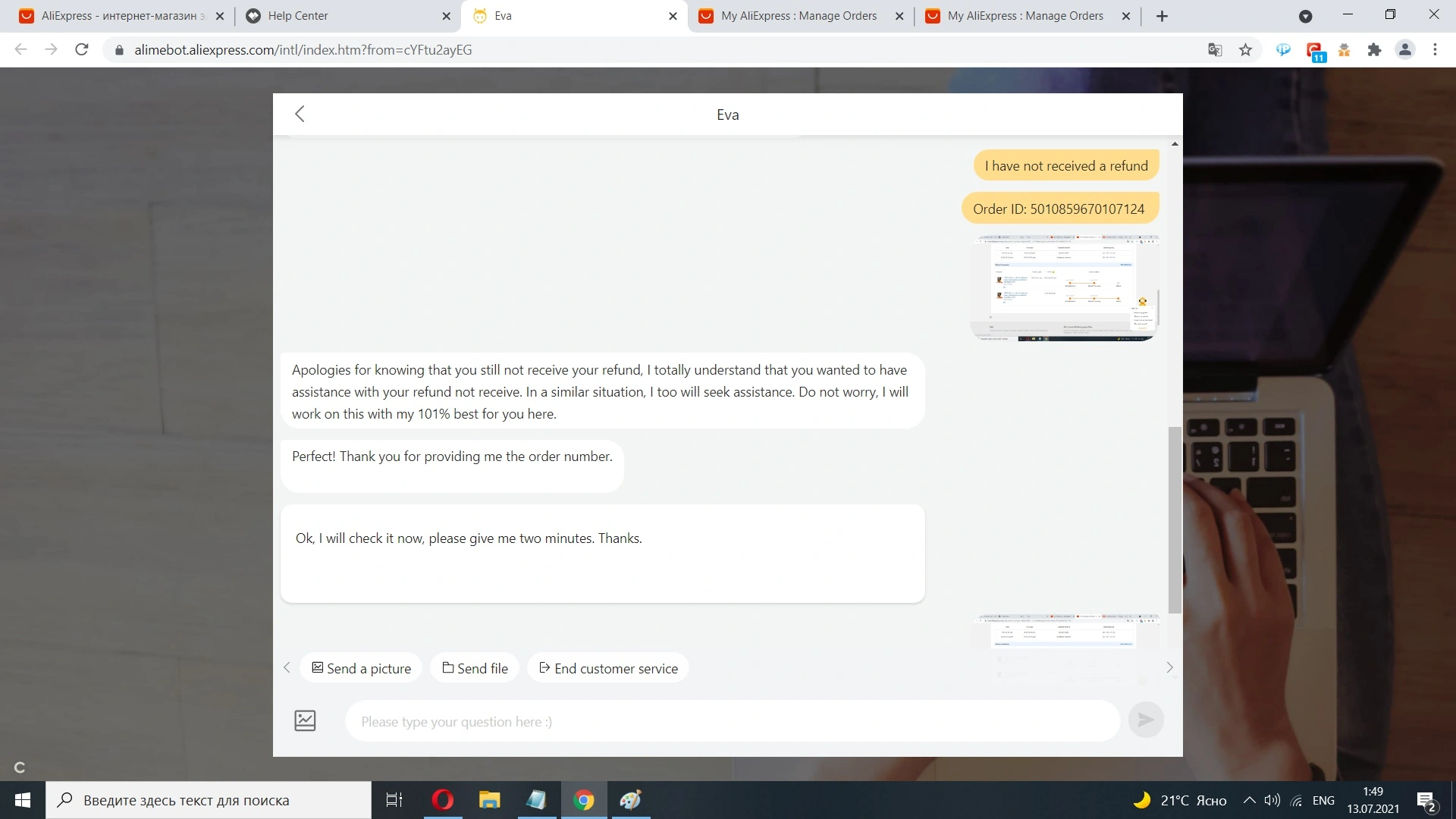This screenshot has width=1456, height=819.
Task: Open the Chrome profile avatar
Action: pos(1405,50)
